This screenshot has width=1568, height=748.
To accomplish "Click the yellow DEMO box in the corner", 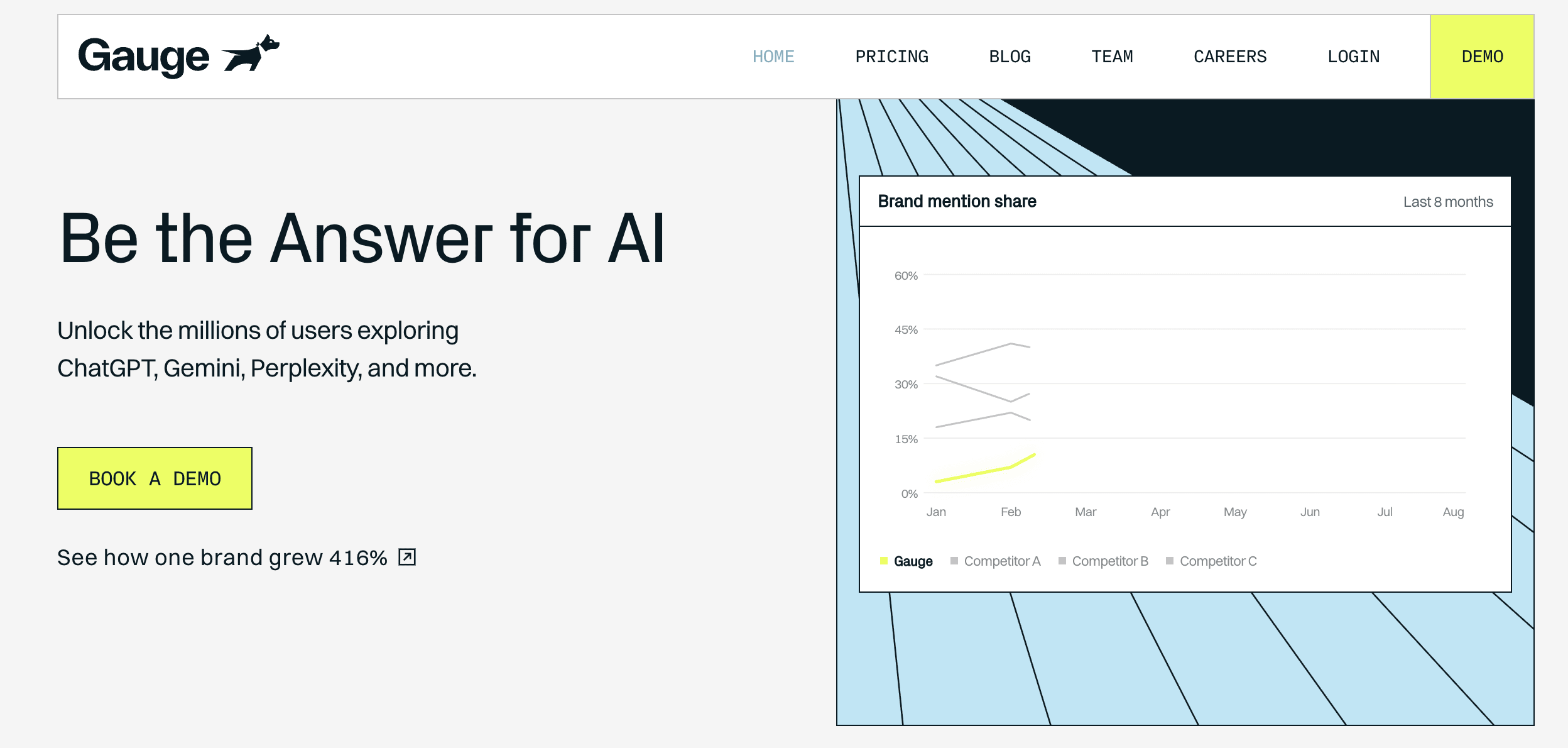I will point(1481,56).
